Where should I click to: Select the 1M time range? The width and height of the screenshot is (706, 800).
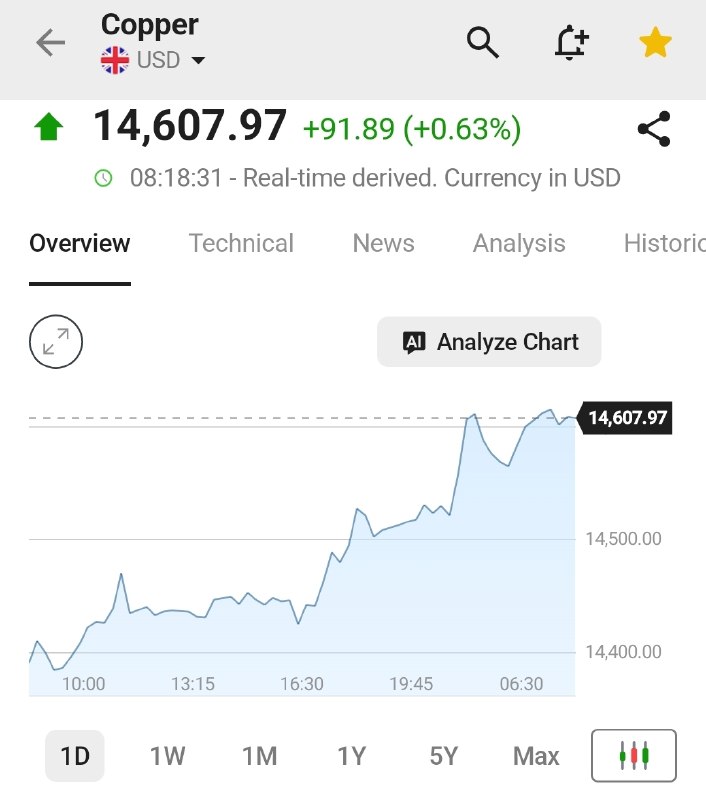260,756
